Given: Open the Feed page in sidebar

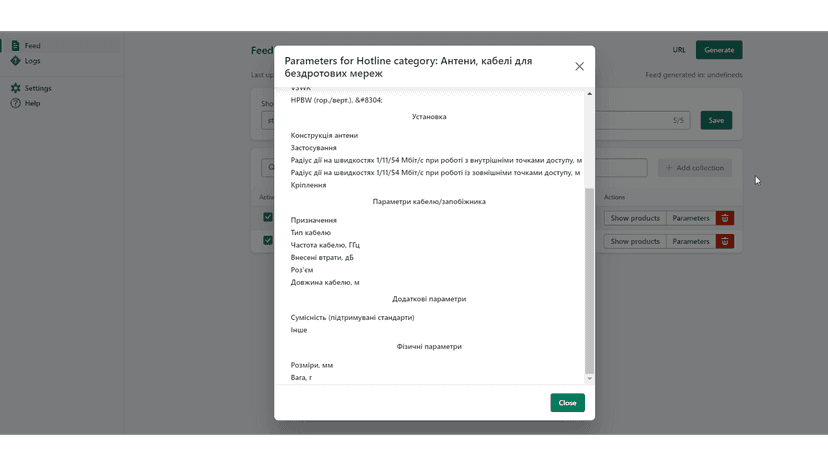Looking at the screenshot, I should (32, 45).
